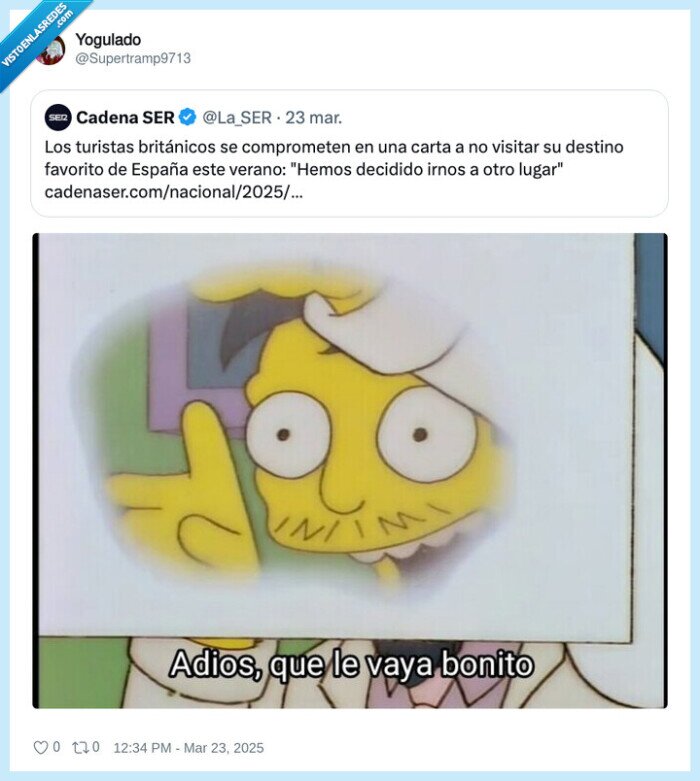Click the Cadena SER account name
Viewport: 700px width, 781px height.
click(x=125, y=118)
